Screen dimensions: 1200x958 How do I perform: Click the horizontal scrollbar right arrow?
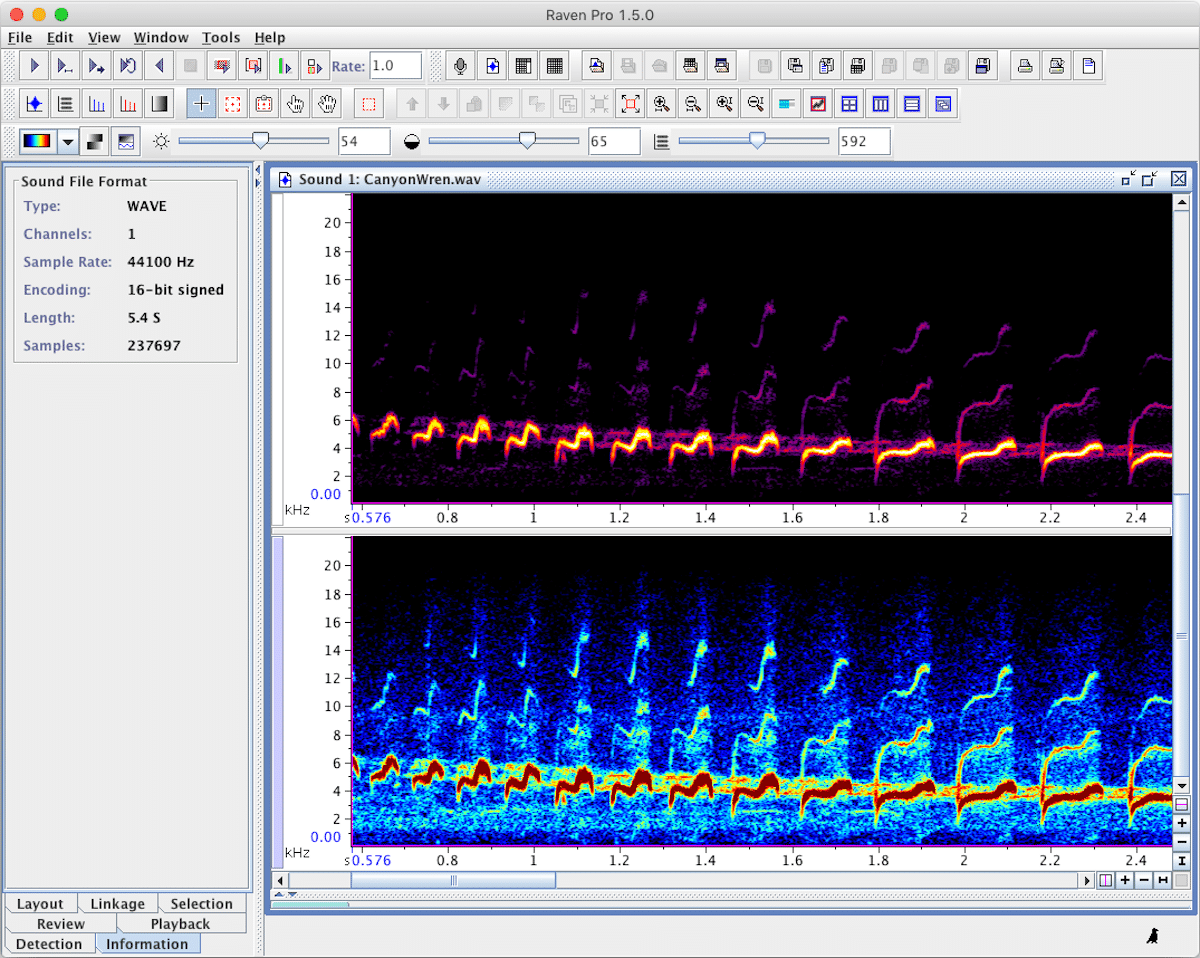click(1086, 880)
